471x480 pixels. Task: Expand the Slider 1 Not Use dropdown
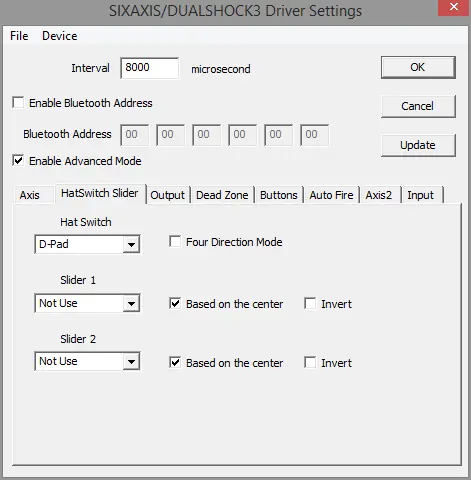pyautogui.click(x=131, y=304)
